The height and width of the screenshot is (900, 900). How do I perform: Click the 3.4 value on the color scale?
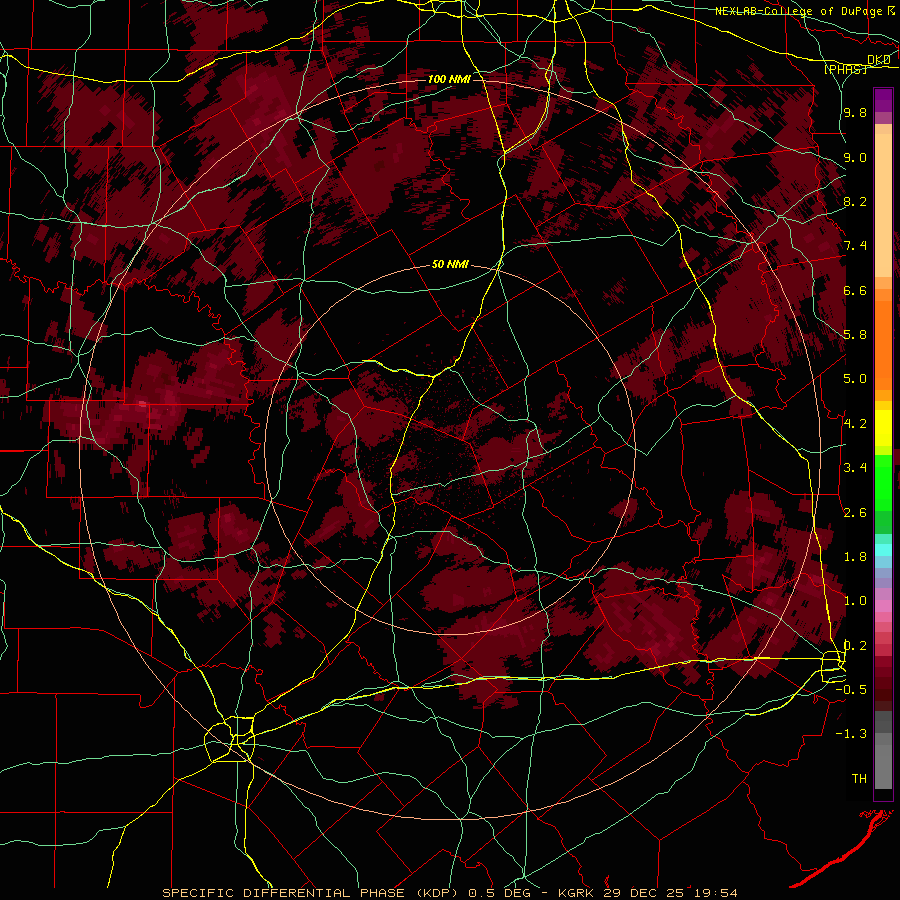855,468
